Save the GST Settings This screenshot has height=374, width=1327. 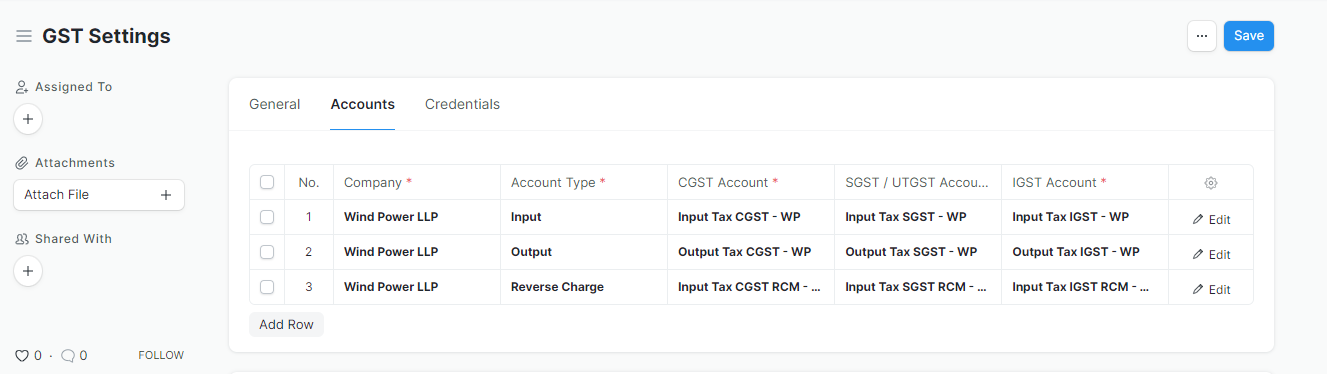1249,36
